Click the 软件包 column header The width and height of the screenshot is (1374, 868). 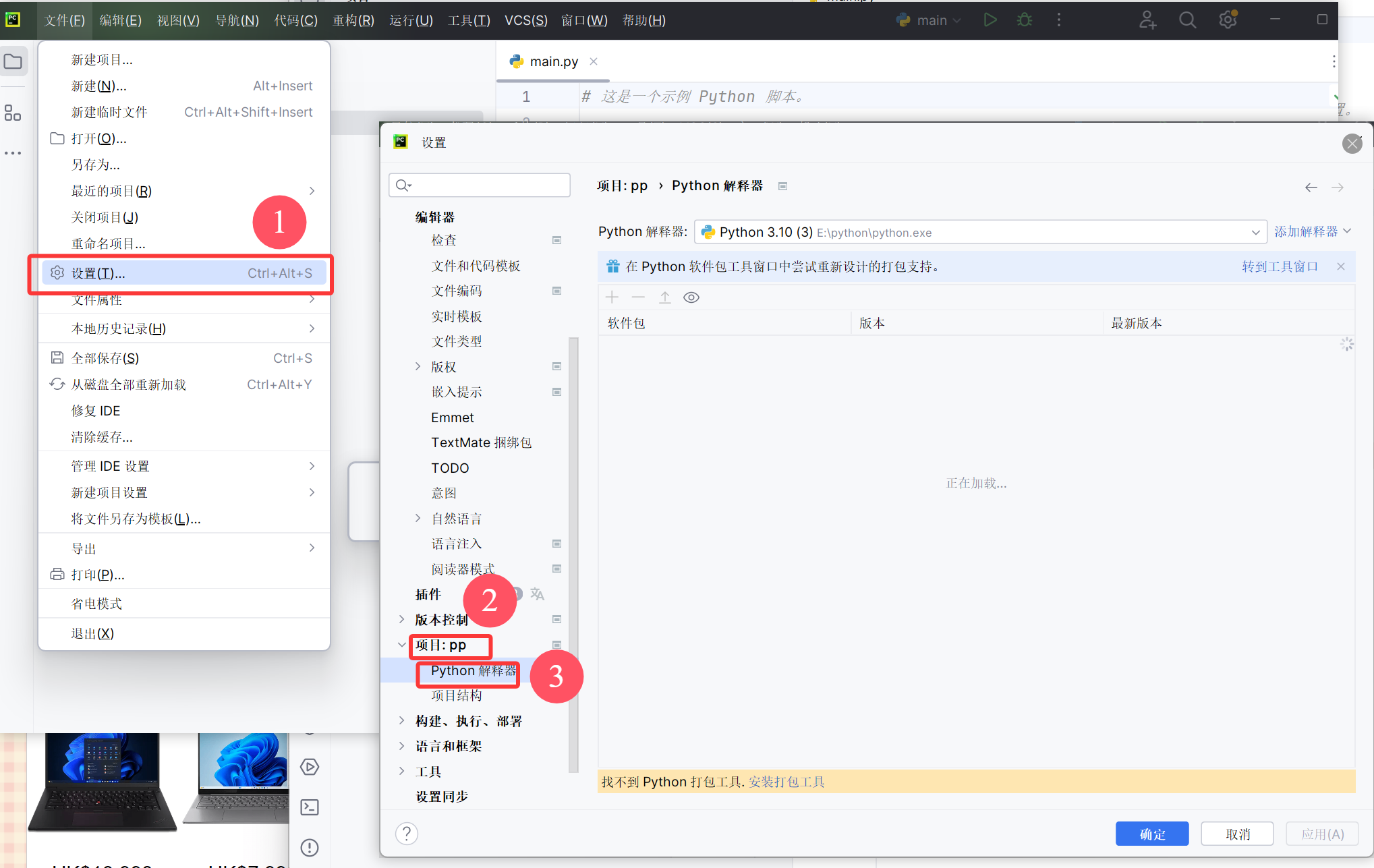click(724, 323)
